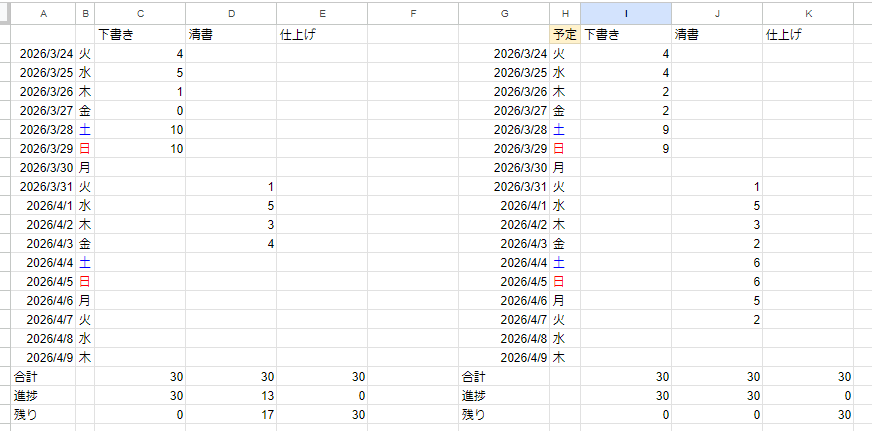This screenshot has height=431, width=872.
Task: Click the value 17 in column D
Action: [231, 414]
